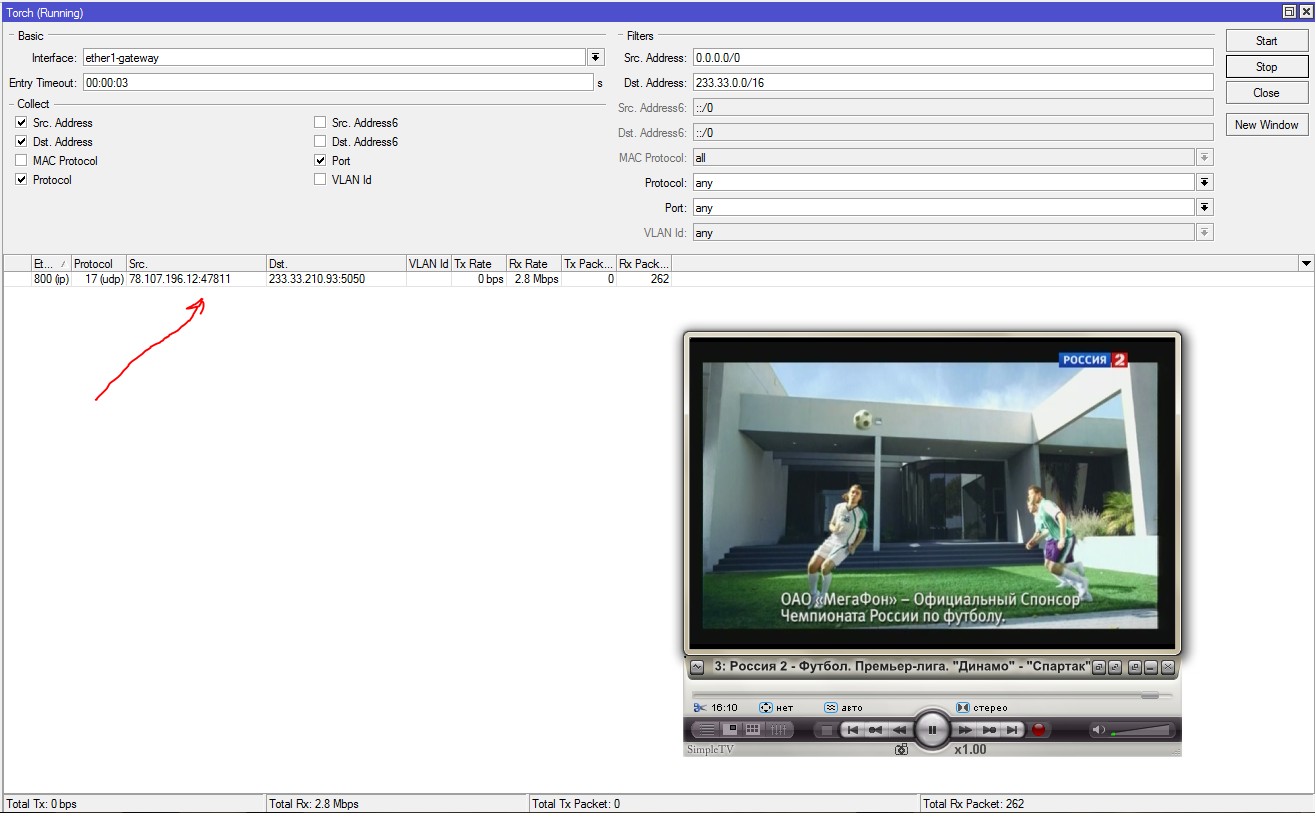Enable the MAC Protocol checkbox

point(21,160)
